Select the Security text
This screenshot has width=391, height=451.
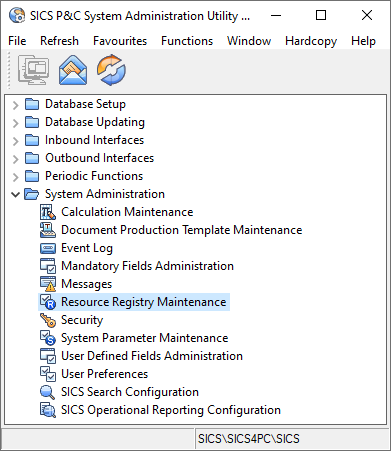pos(82,320)
